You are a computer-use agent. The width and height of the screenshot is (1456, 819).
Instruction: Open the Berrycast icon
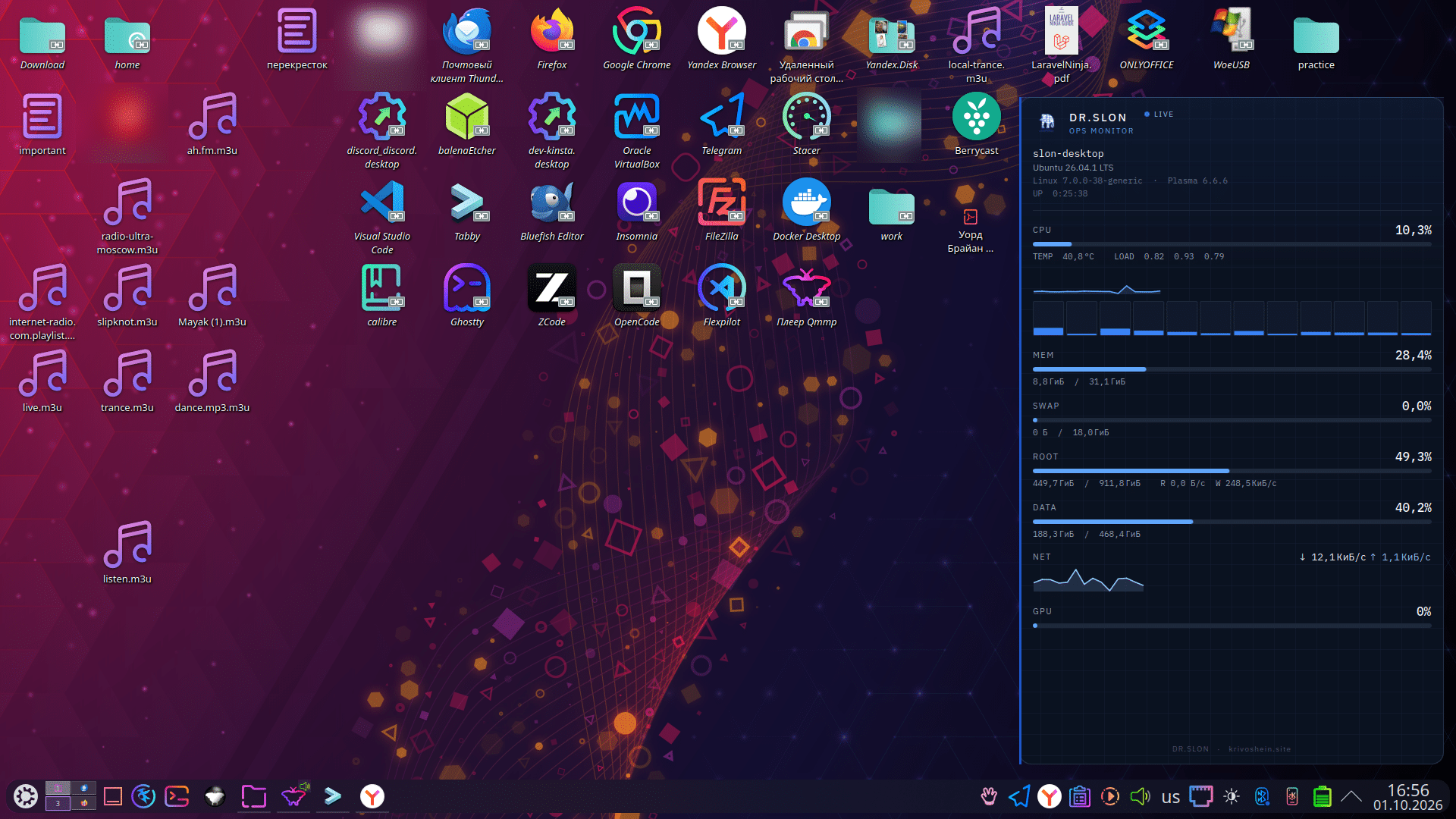click(976, 124)
